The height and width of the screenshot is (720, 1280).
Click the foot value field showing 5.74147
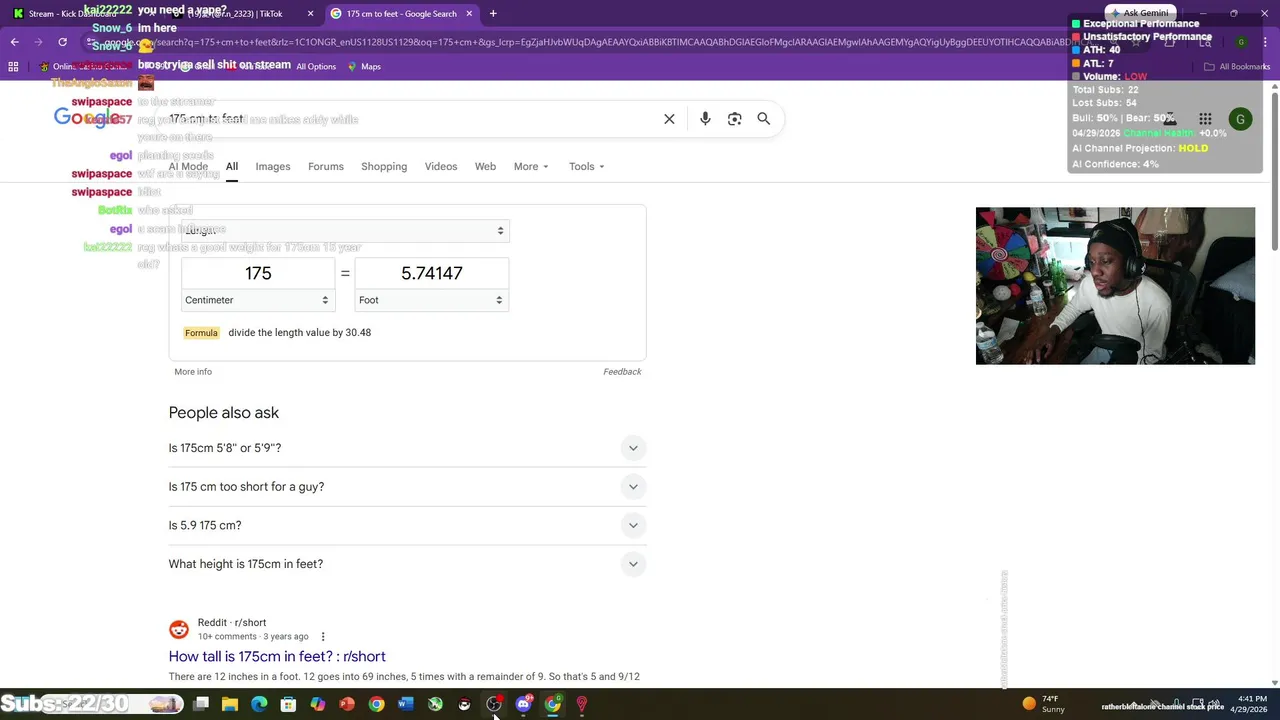(x=431, y=273)
